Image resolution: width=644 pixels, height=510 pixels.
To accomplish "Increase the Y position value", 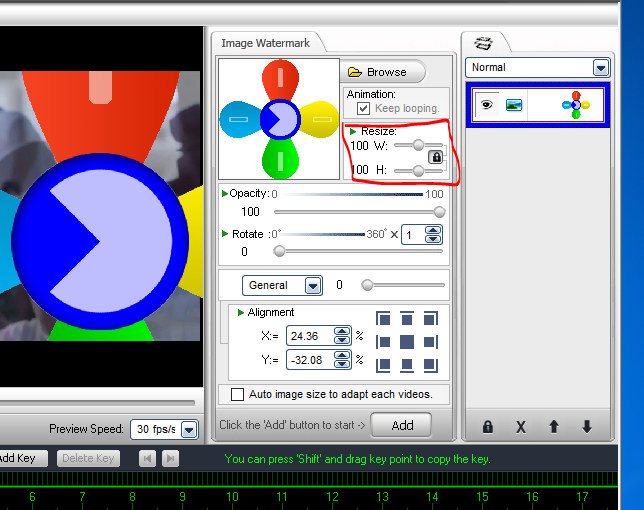I will coord(342,356).
